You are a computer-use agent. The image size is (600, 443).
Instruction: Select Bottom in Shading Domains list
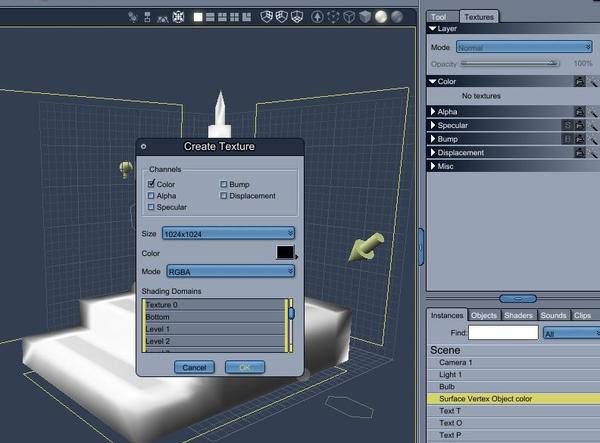(215, 317)
